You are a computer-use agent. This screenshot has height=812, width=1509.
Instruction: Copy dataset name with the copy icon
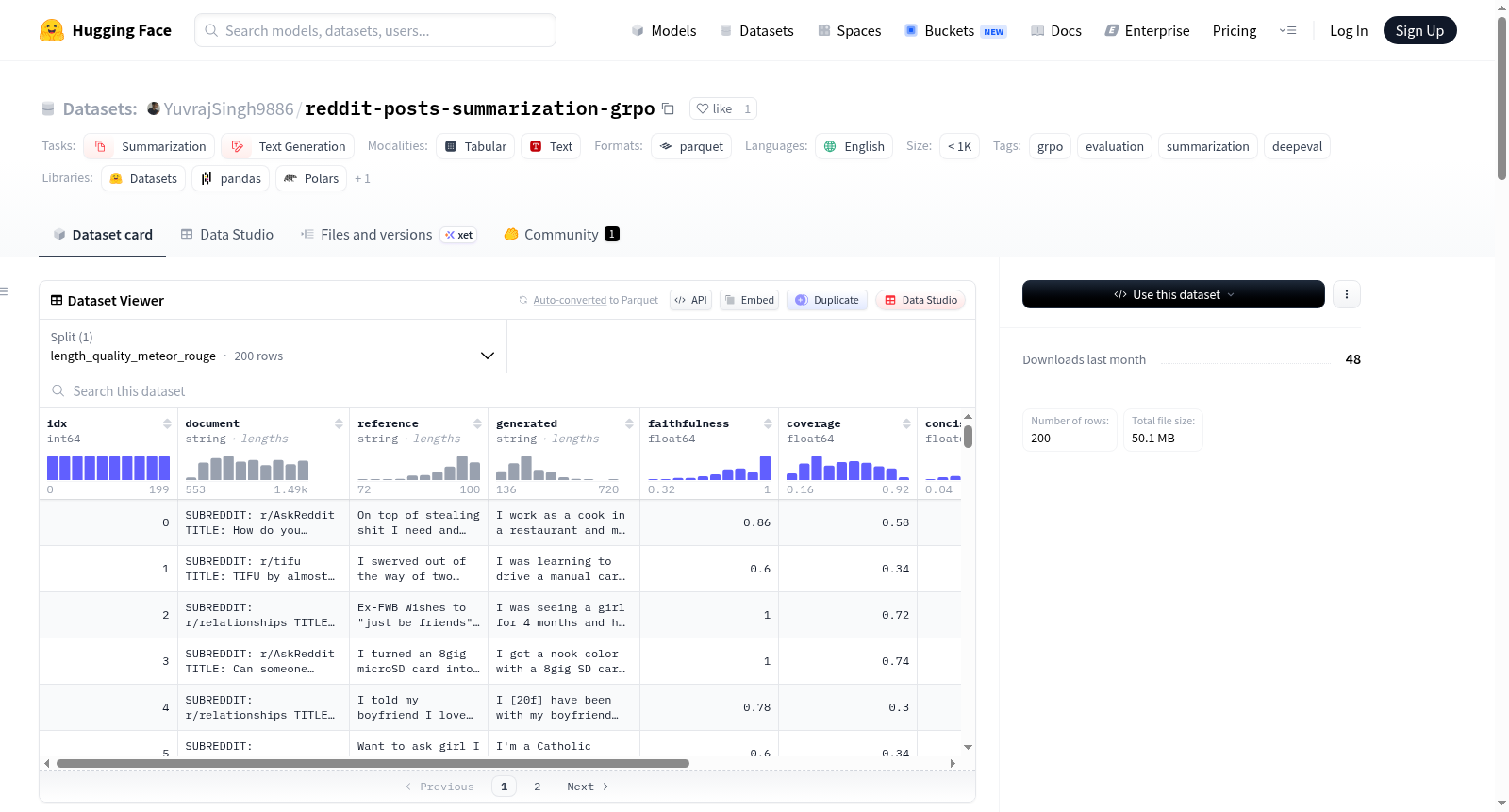[668, 108]
